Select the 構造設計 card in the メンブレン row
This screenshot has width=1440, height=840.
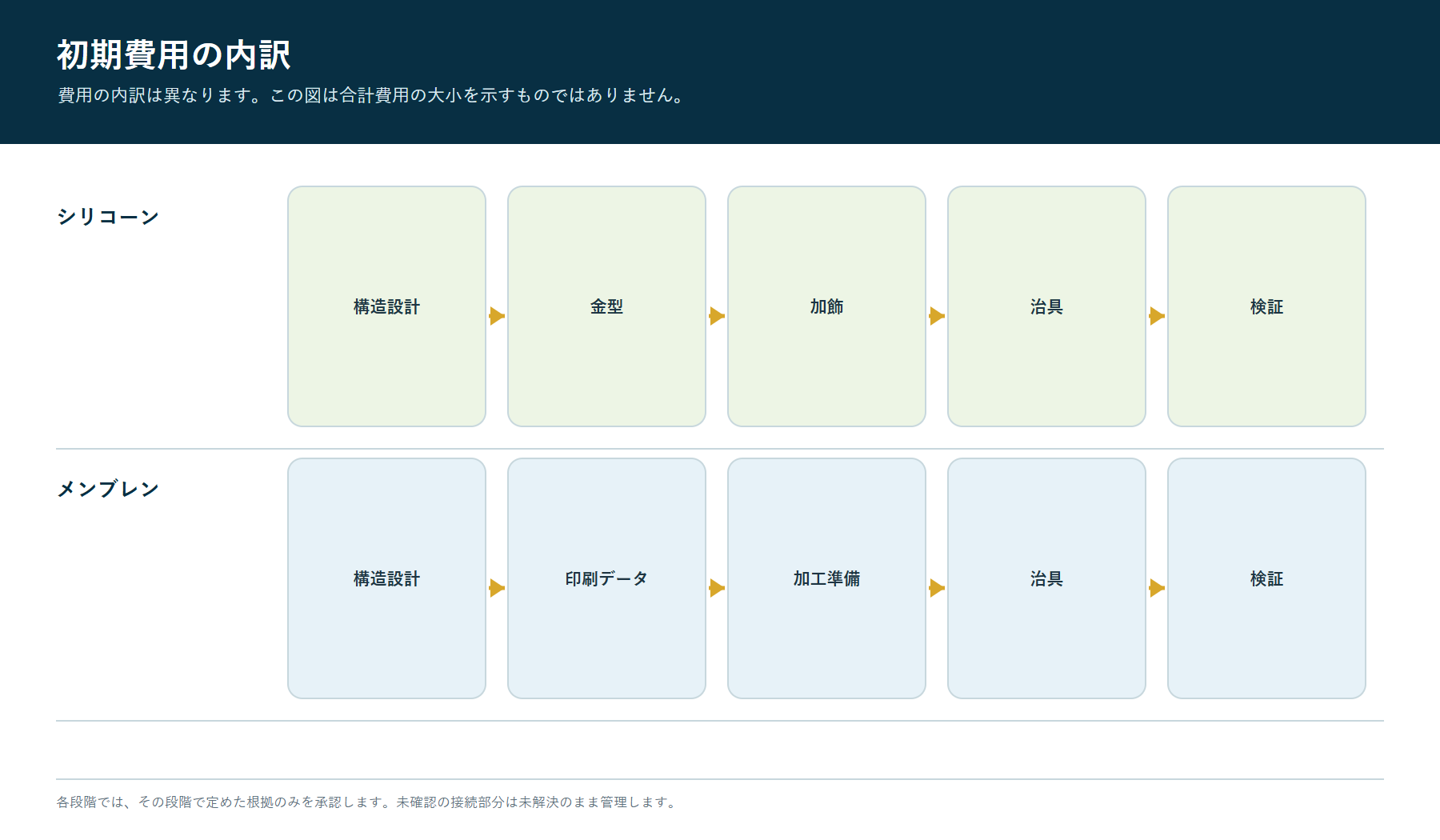point(387,578)
